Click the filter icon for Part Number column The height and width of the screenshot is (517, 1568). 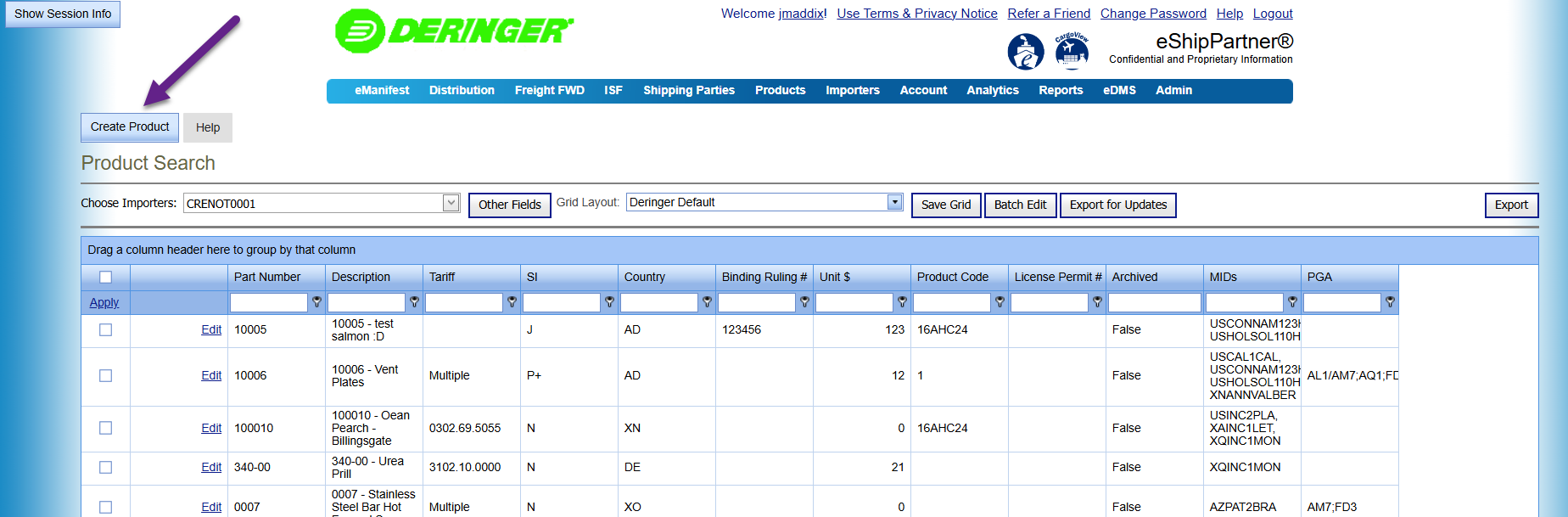pyautogui.click(x=316, y=302)
